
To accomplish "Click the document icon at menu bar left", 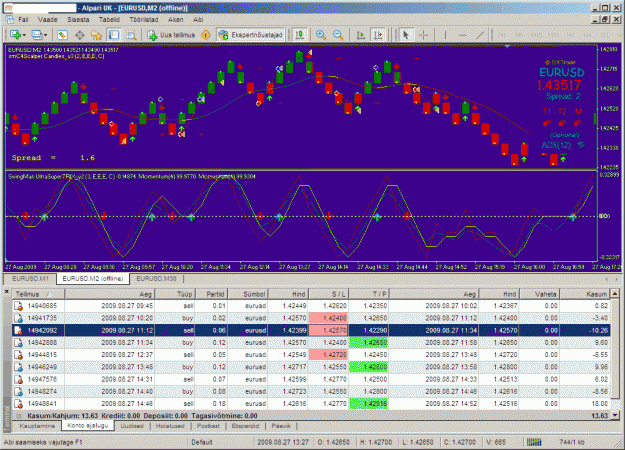I will point(9,19).
